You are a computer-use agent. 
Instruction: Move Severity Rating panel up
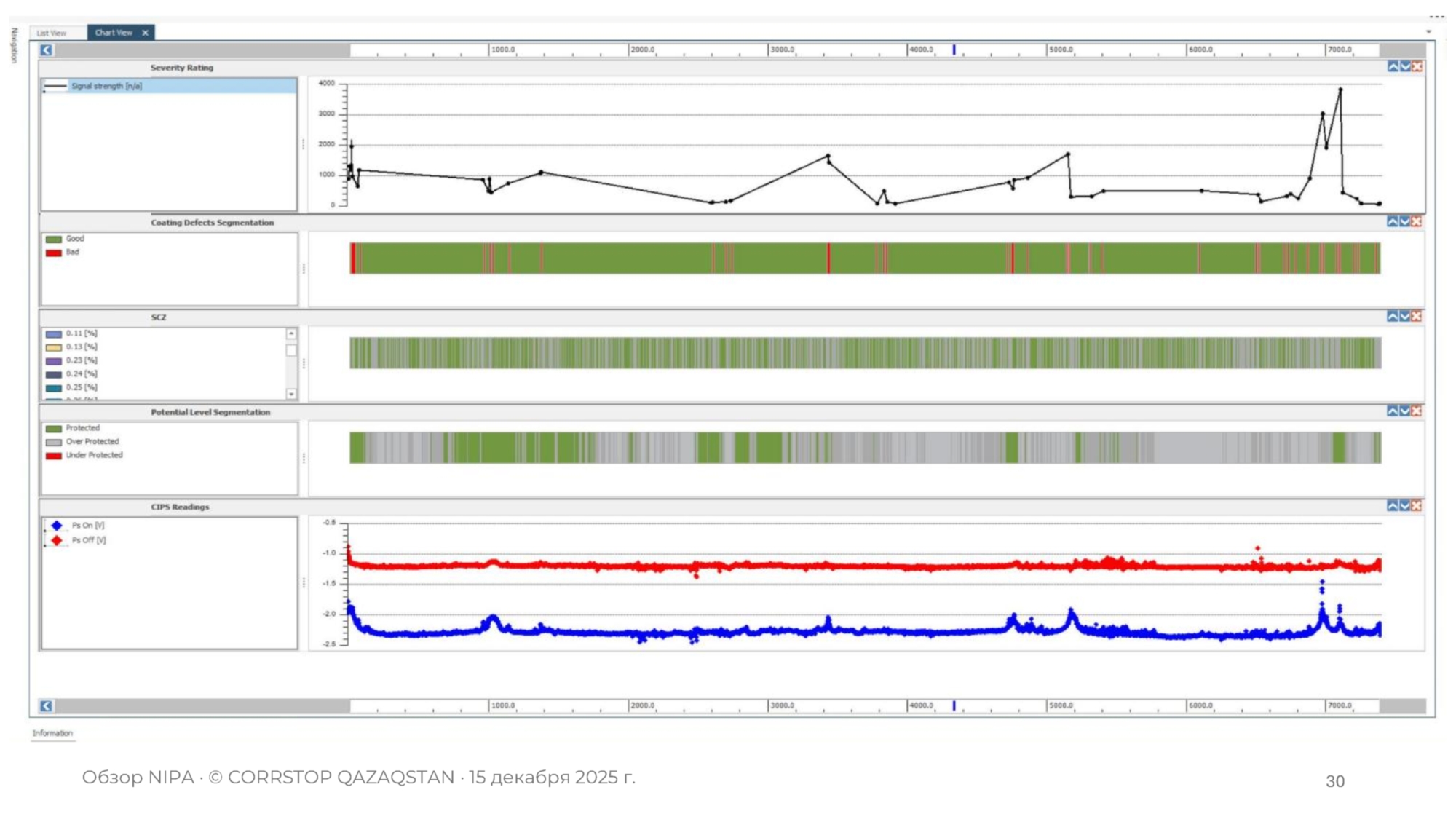(x=1393, y=67)
